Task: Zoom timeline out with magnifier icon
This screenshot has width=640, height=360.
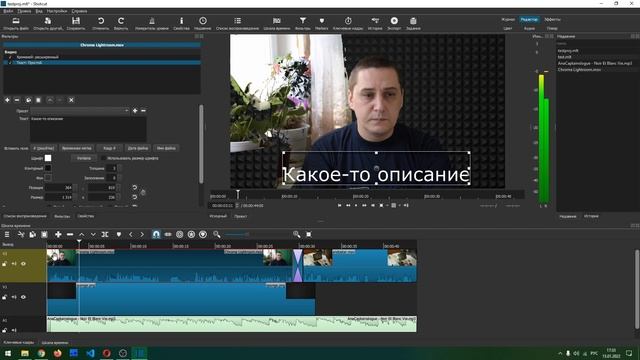Action: coord(217,234)
